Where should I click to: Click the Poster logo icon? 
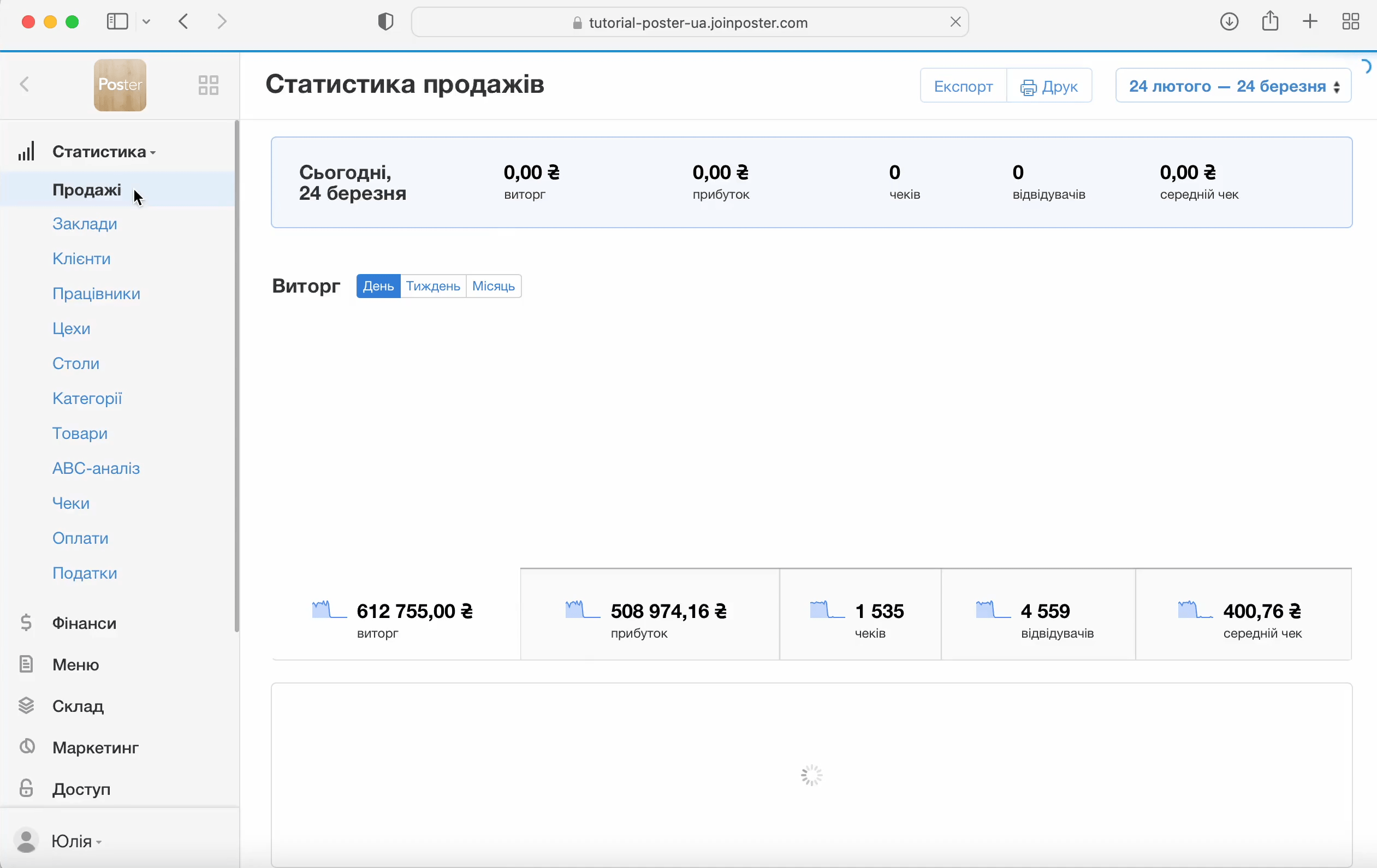click(120, 85)
